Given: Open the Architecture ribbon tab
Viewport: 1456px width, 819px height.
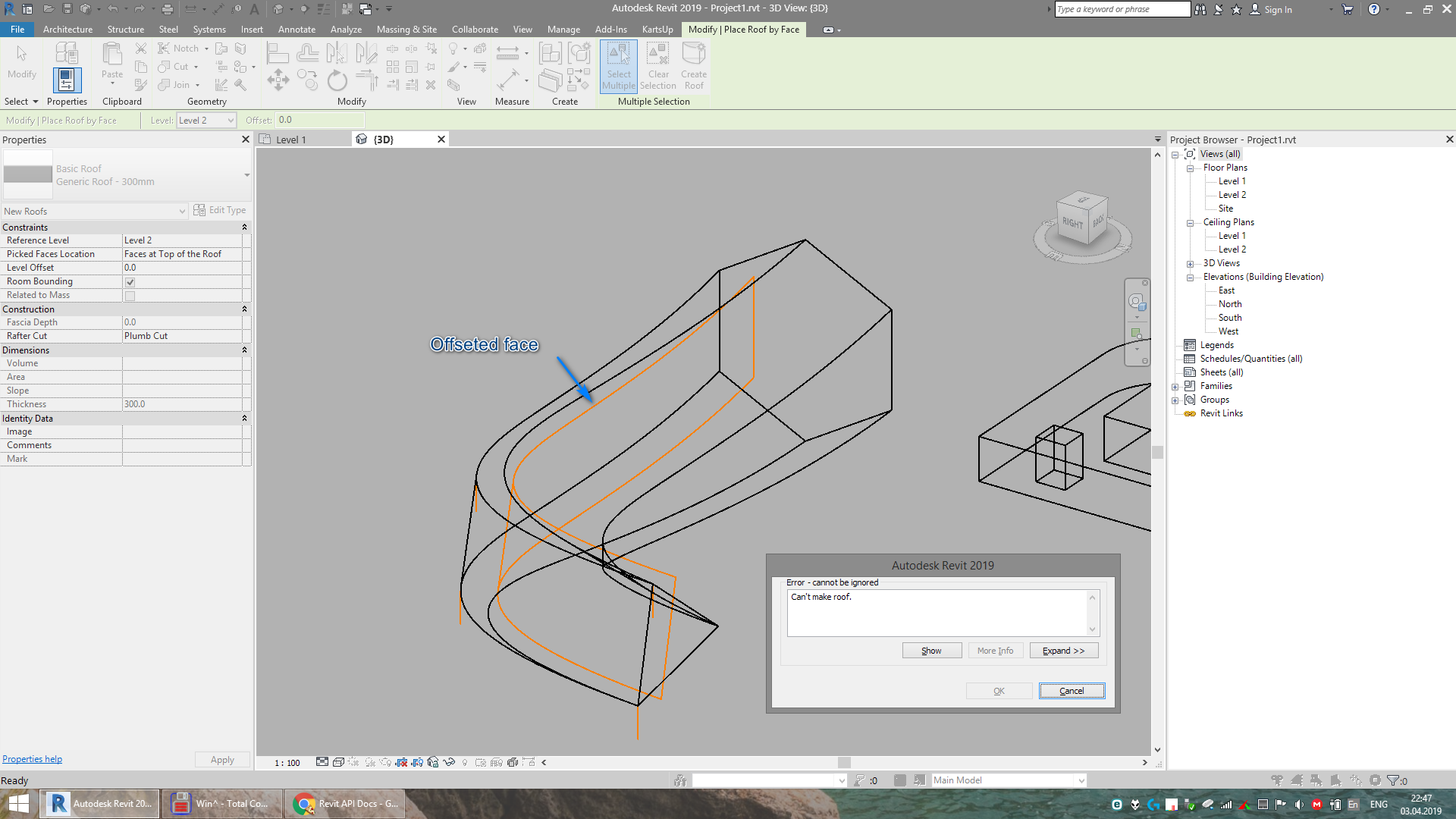Looking at the screenshot, I should [x=67, y=30].
